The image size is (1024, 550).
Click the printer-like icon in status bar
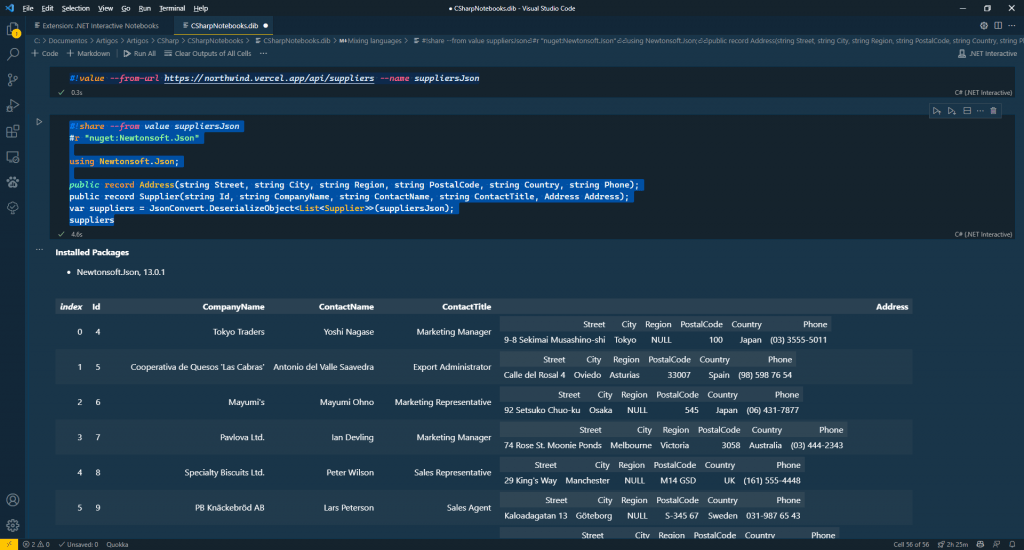tap(980, 544)
